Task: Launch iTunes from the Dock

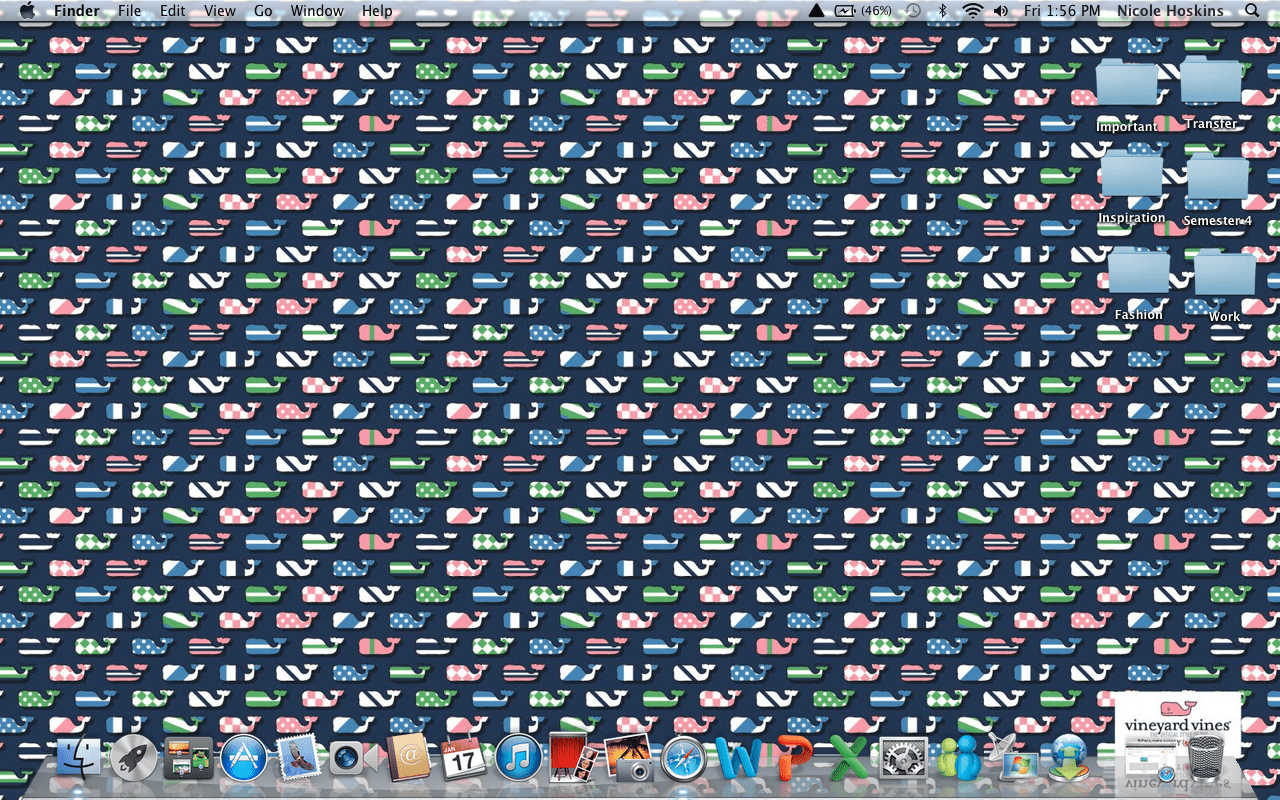Action: pos(518,758)
